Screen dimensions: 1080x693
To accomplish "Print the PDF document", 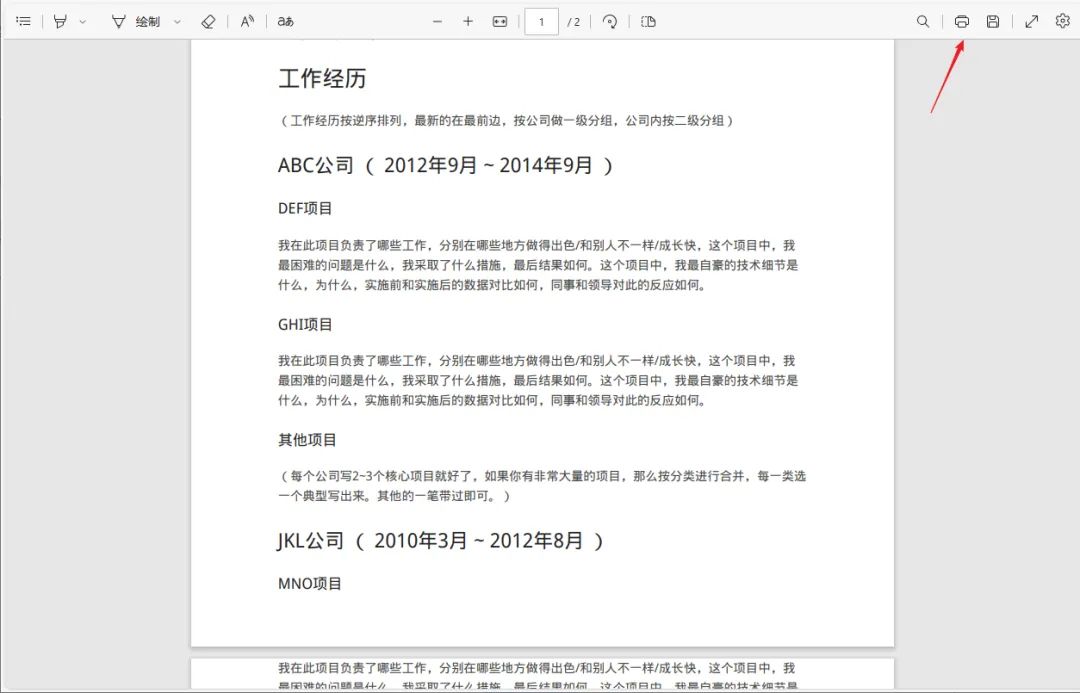I will pyautogui.click(x=962, y=21).
